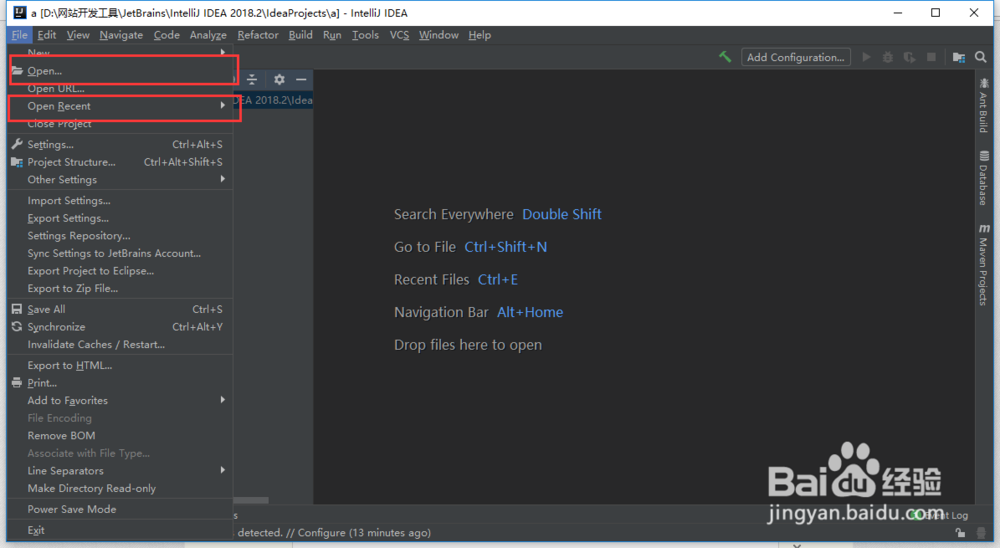The image size is (1000, 548).
Task: Click the horizontal scrollbar in project panel
Action: click(251, 500)
